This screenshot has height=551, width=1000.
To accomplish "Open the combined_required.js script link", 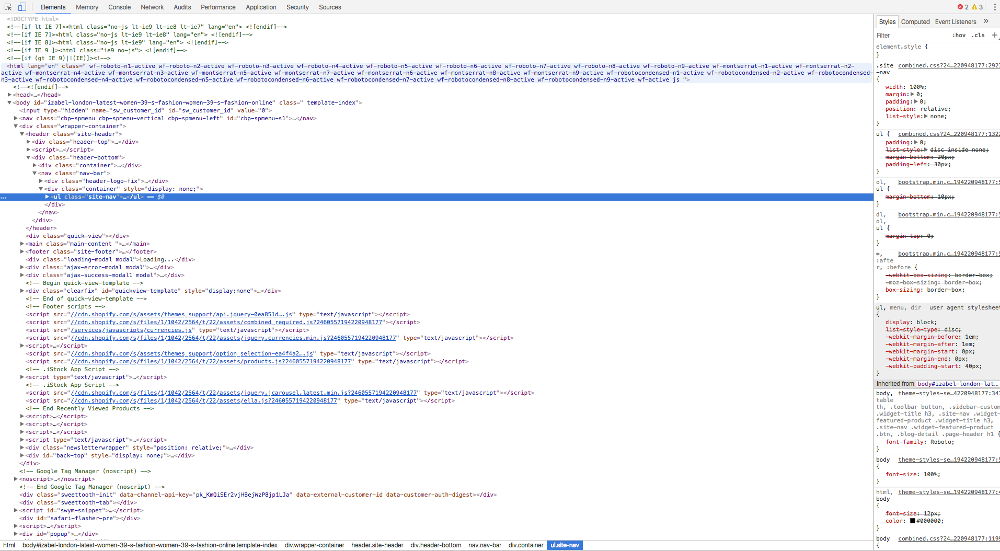I will (x=227, y=322).
